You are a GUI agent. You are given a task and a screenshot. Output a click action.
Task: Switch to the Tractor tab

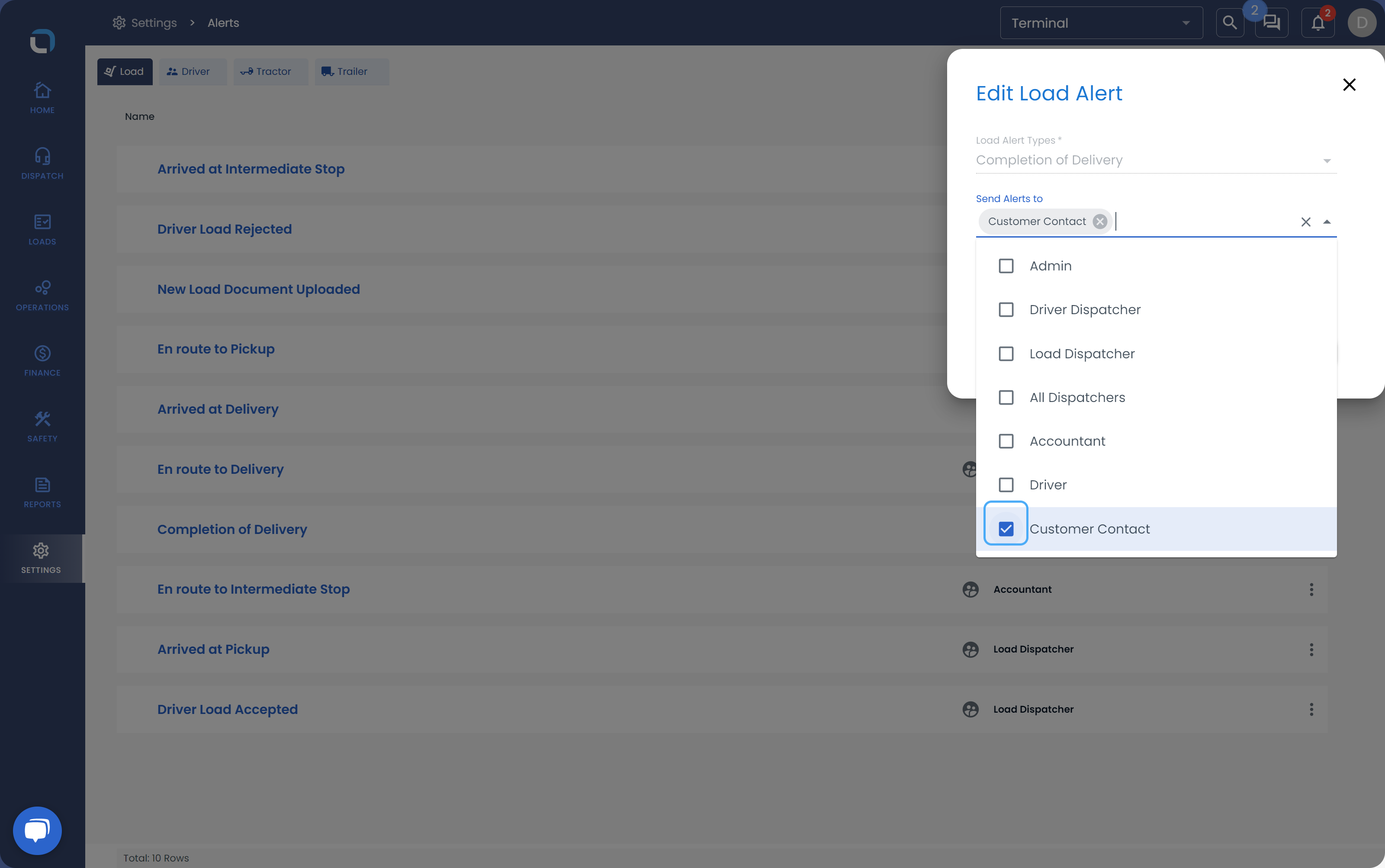pyautogui.click(x=270, y=72)
